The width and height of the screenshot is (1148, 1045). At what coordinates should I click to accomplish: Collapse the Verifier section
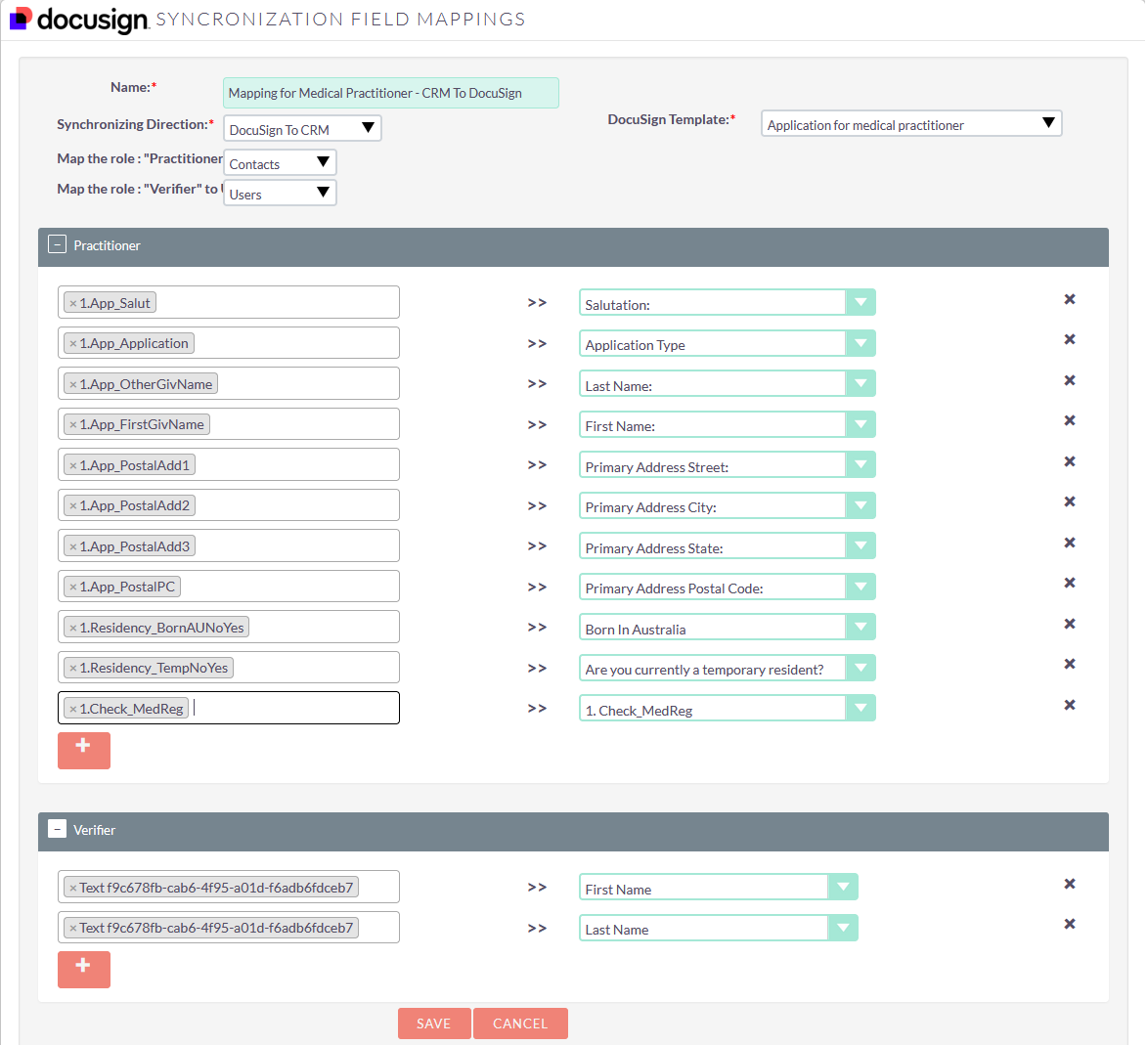point(58,830)
